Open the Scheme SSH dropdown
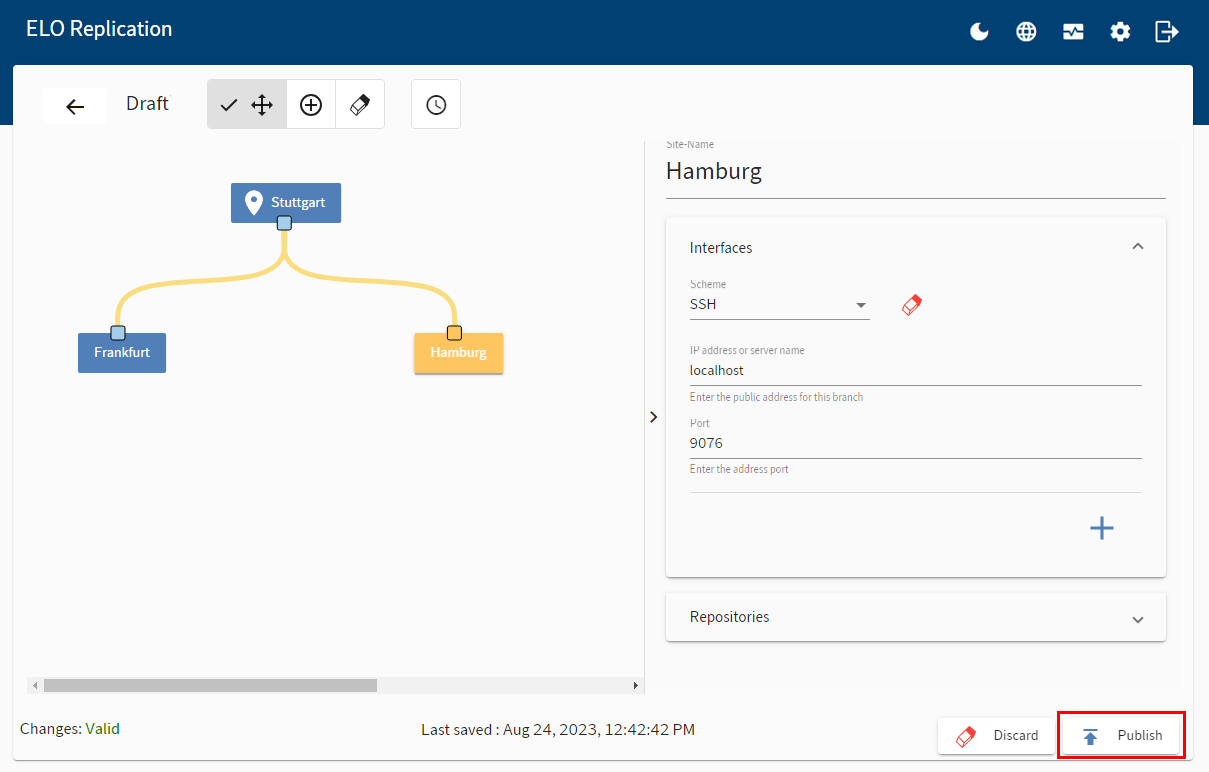The width and height of the screenshot is (1209, 772). (x=779, y=305)
